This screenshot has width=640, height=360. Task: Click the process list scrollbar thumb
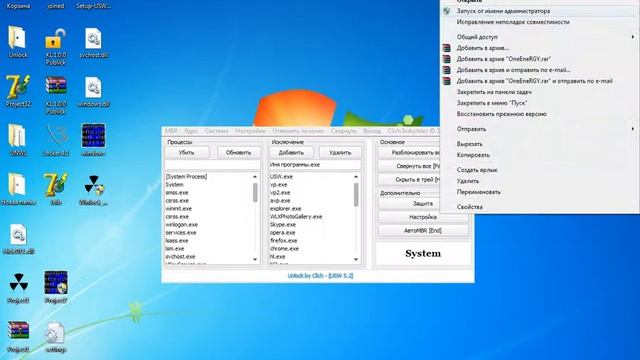(255, 192)
